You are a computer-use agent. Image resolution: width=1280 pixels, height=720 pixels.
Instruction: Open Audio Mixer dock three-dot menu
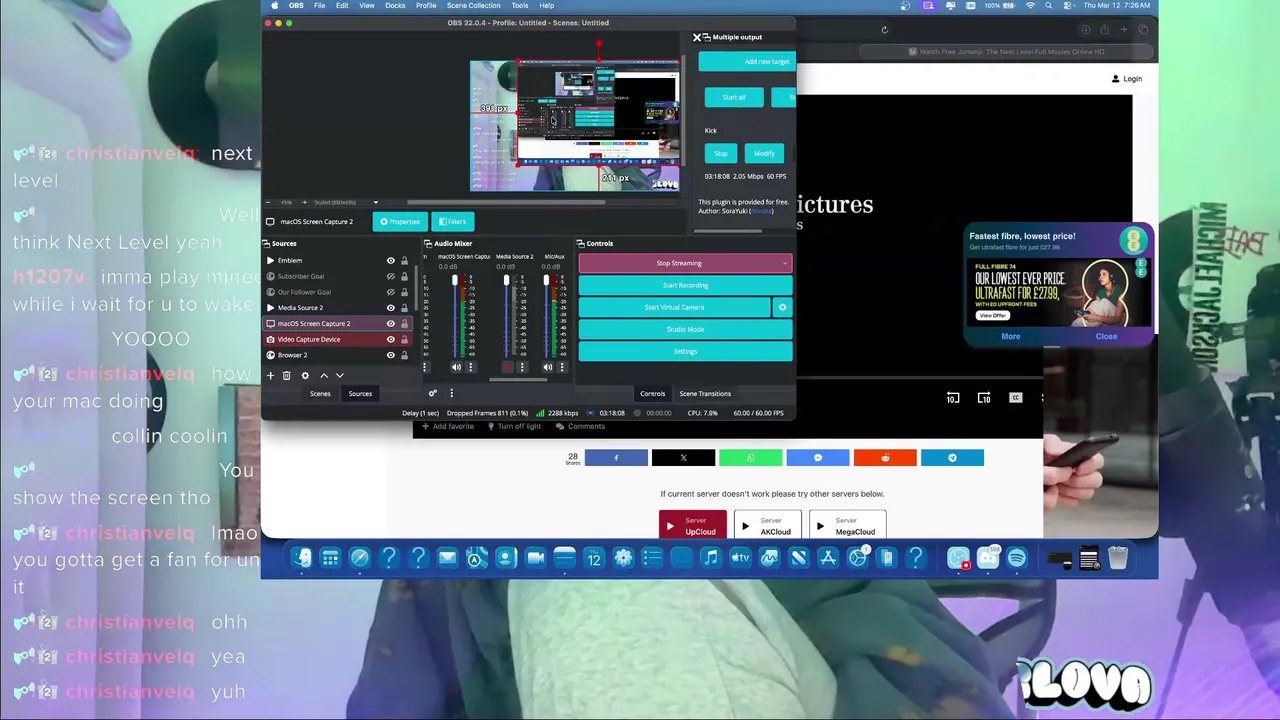coord(451,393)
